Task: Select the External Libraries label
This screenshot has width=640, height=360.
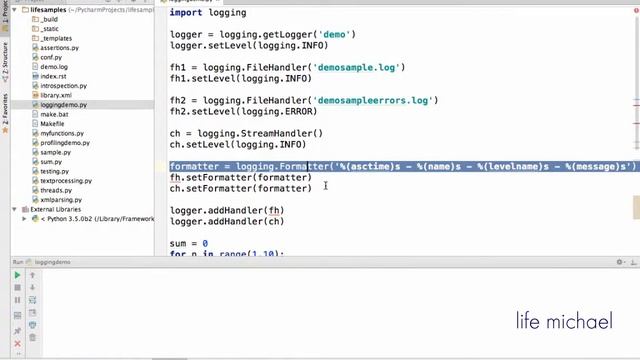Action: tap(56, 209)
